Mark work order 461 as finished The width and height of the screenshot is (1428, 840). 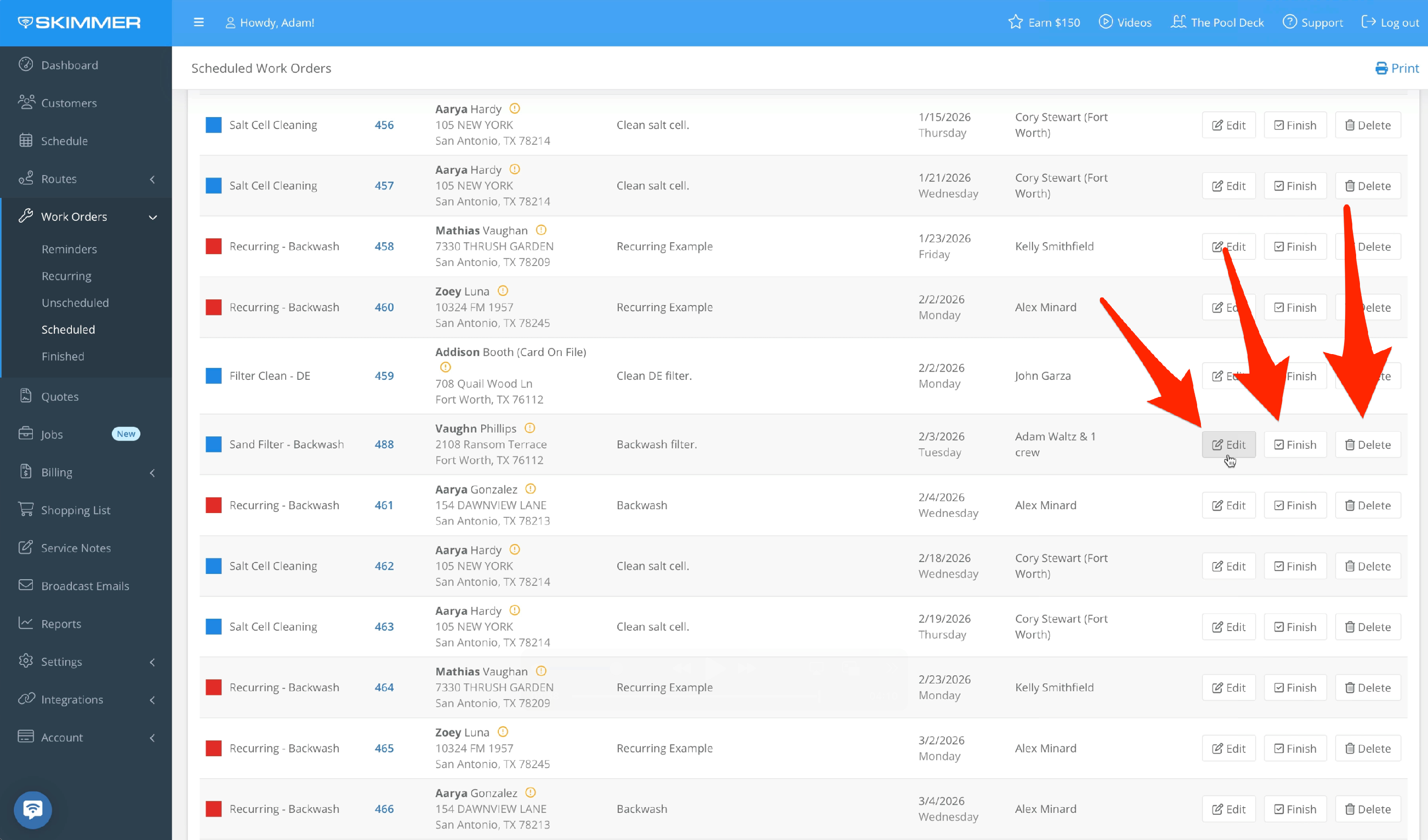click(1295, 505)
